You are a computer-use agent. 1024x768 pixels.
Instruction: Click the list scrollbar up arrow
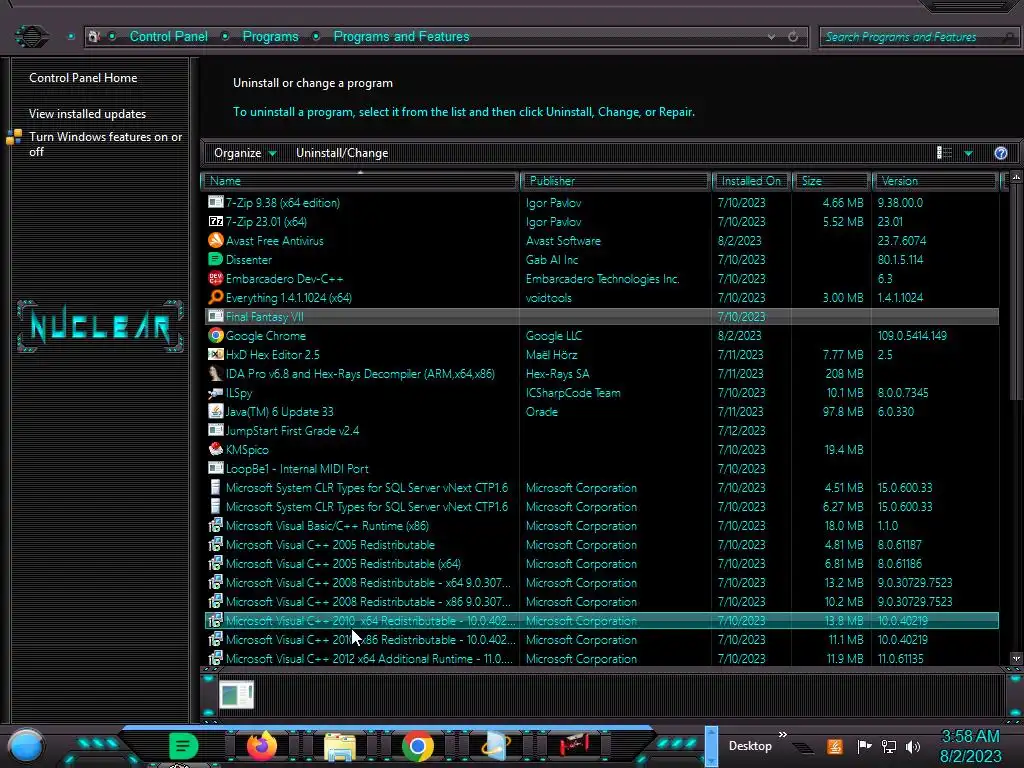coord(1016,178)
